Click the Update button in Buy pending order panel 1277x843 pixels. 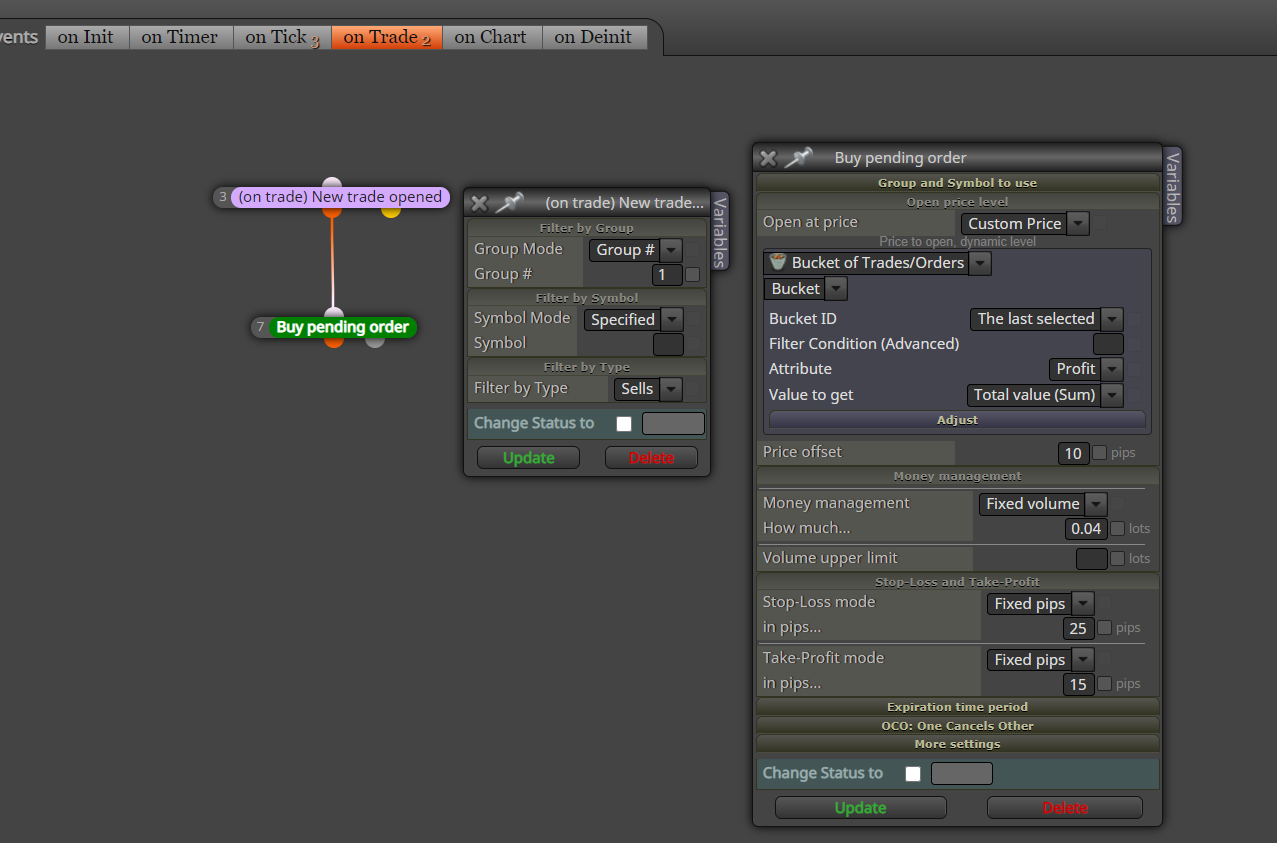point(861,807)
